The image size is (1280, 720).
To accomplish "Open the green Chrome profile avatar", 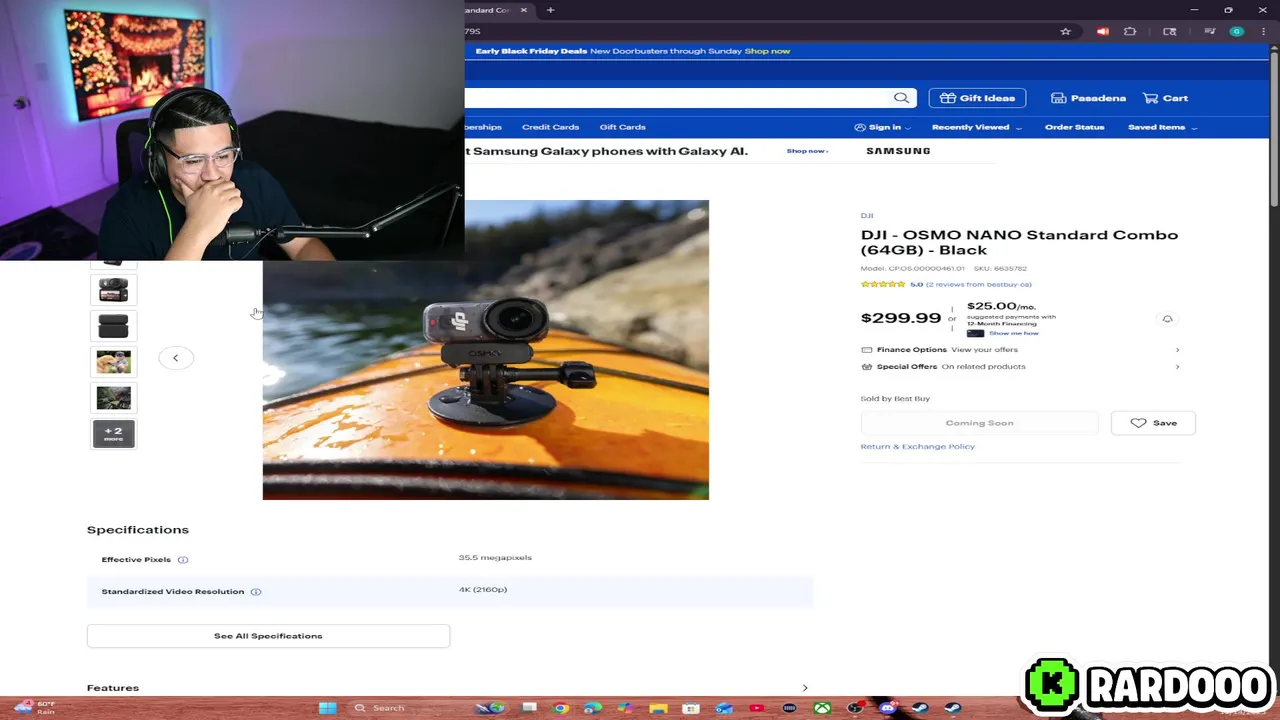I will click(x=1236, y=31).
